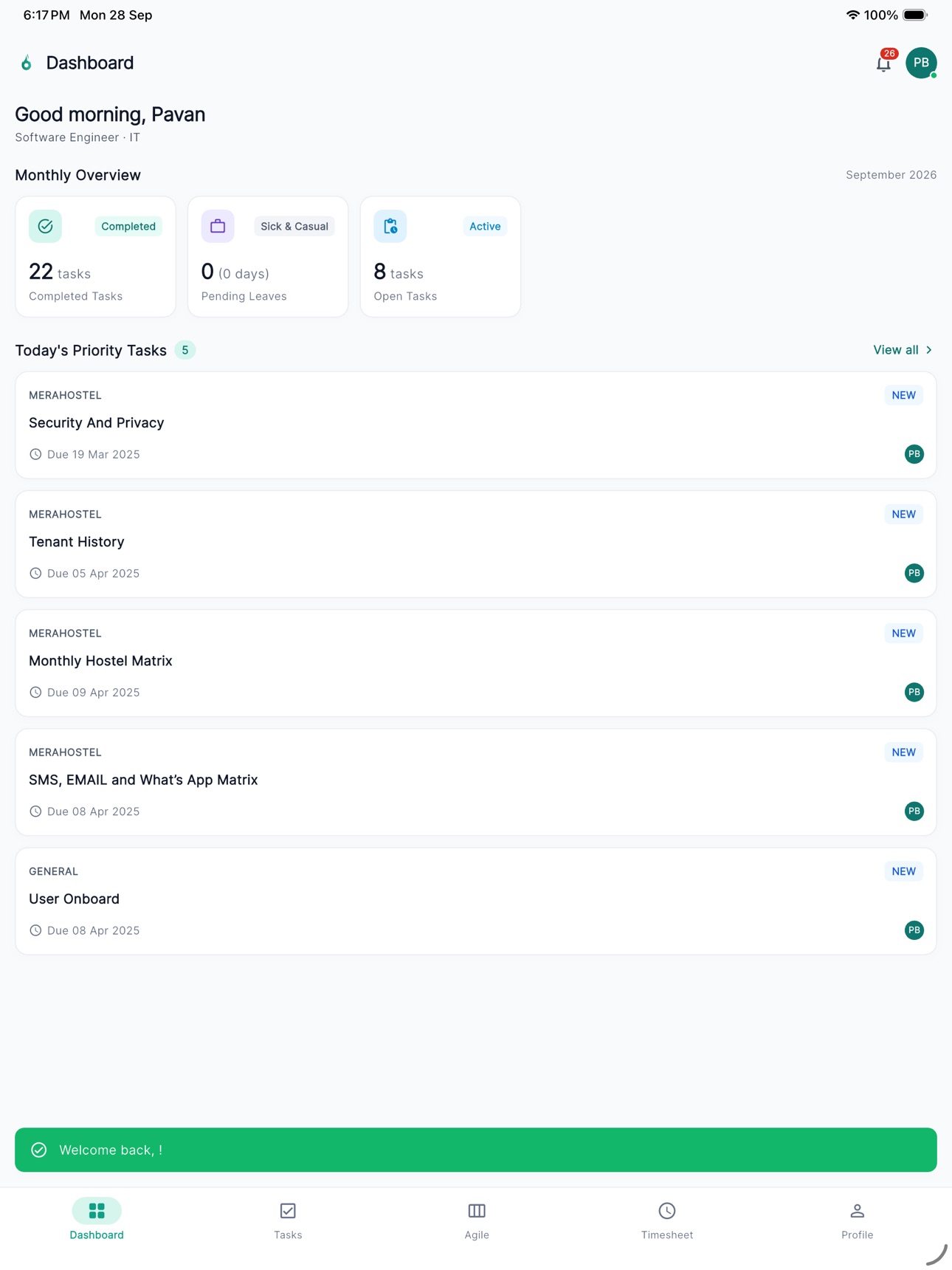Click the Sick & Casual label
The width and height of the screenshot is (952, 1270).
point(294,226)
